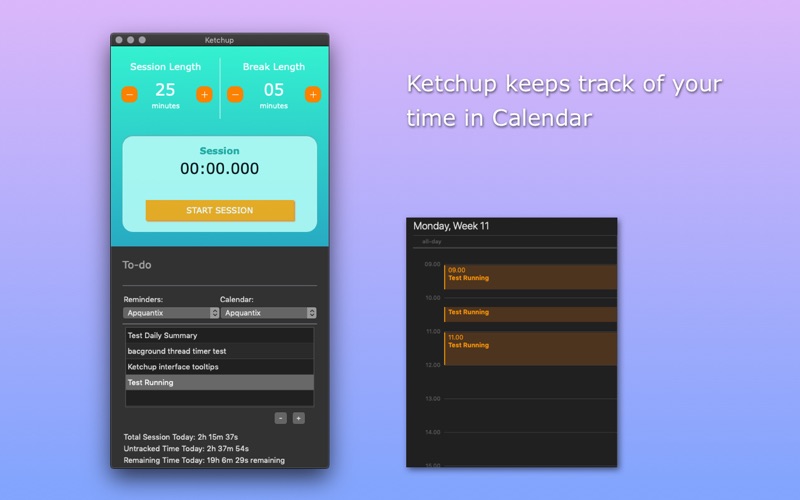Open the 09.00 Test Running calendar event
Image resolution: width=800 pixels, height=500 pixels.
pyautogui.click(x=530, y=277)
